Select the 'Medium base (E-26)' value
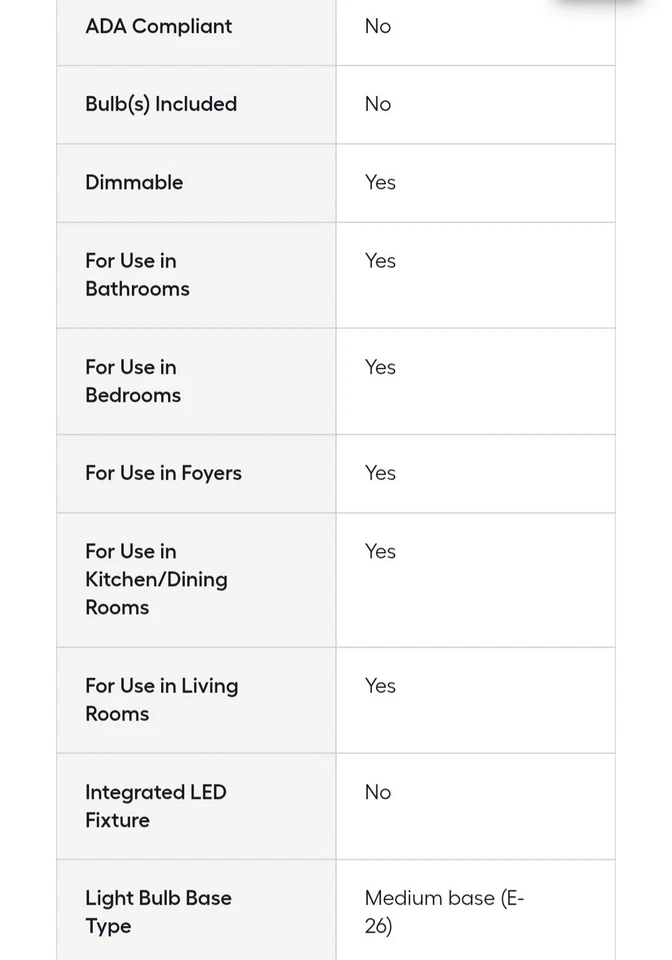This screenshot has width=672, height=960. click(444, 912)
